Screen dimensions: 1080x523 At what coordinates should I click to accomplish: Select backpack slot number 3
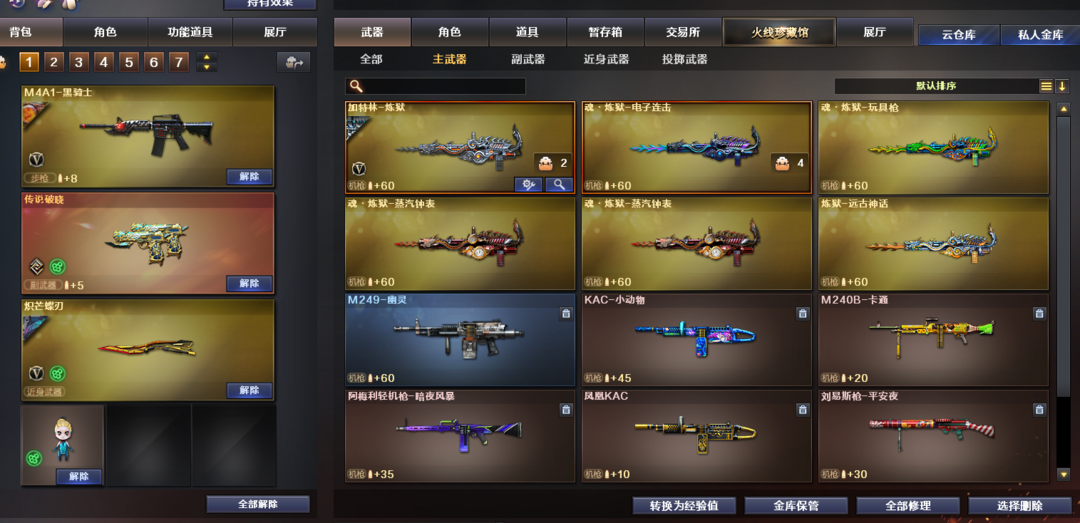click(x=79, y=63)
